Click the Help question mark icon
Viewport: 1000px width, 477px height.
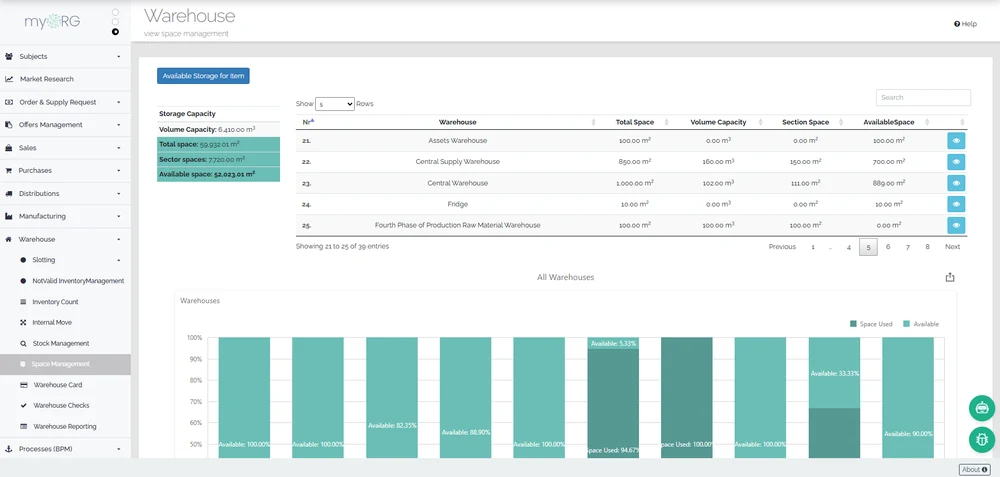coord(957,24)
